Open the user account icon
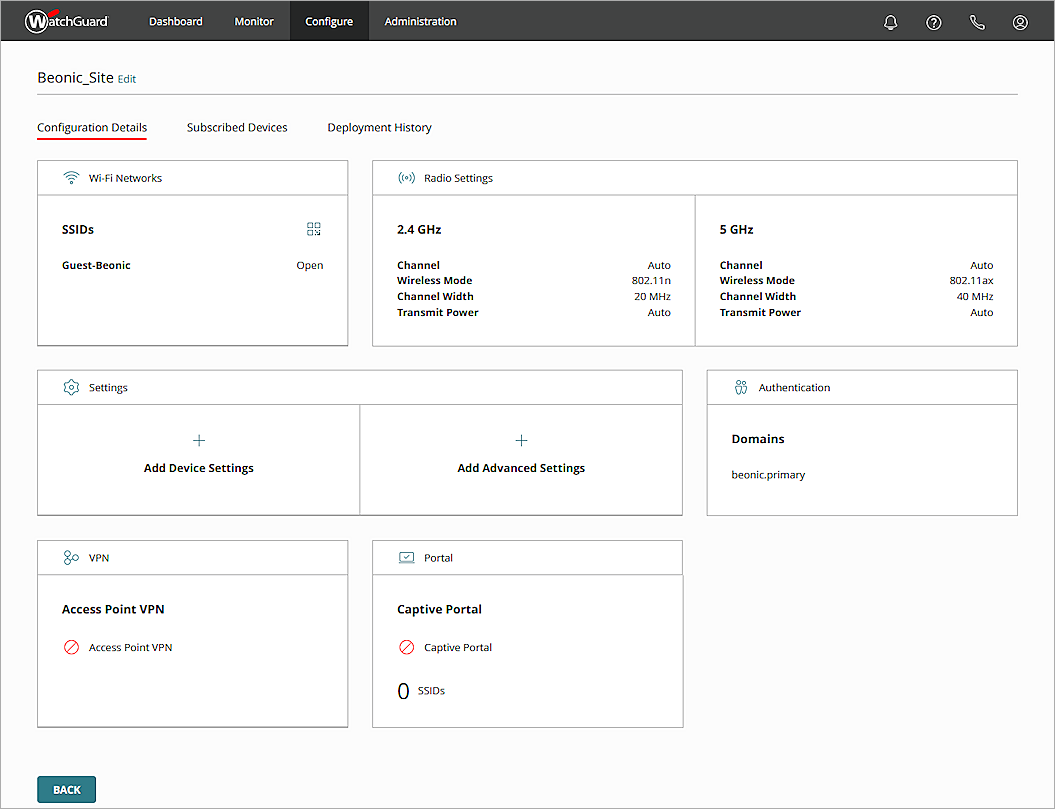The width and height of the screenshot is (1055, 809). [1019, 21]
